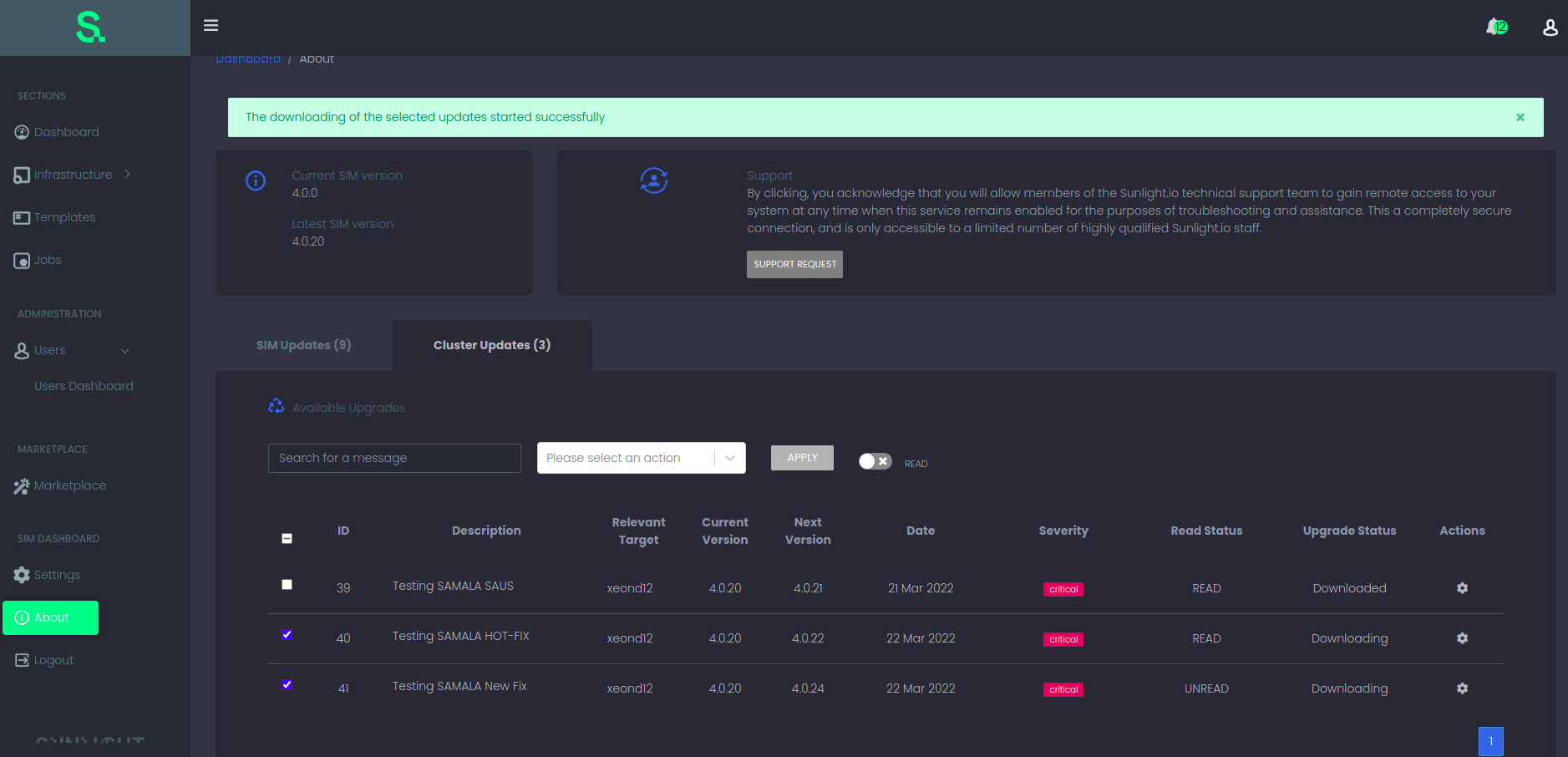Toggle the READ filter switch

pyautogui.click(x=875, y=461)
